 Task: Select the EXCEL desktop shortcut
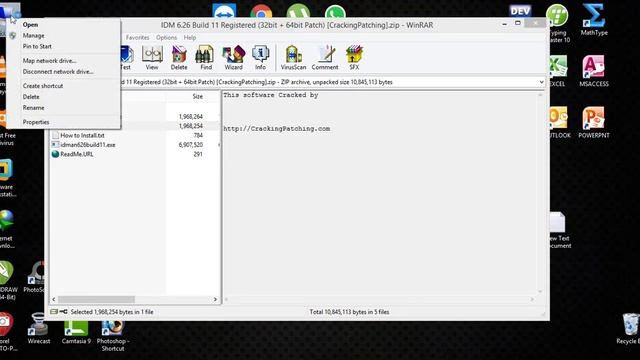[558, 71]
